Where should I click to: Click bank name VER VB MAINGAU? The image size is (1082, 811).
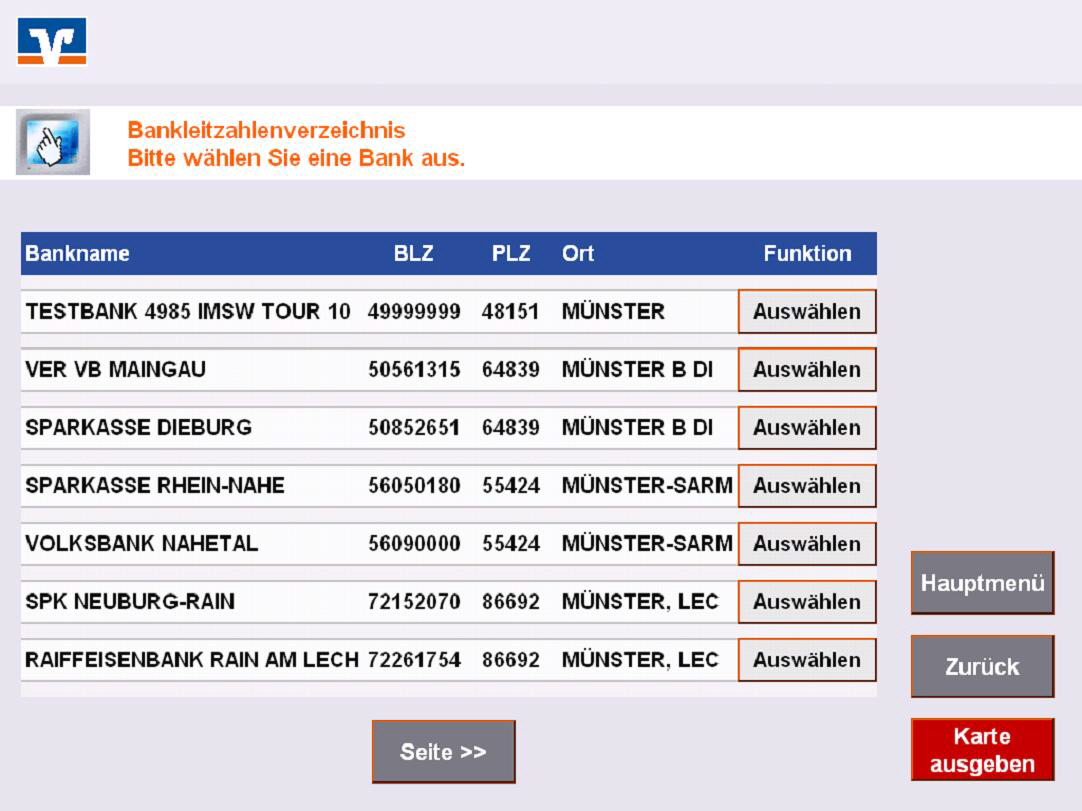tap(115, 369)
